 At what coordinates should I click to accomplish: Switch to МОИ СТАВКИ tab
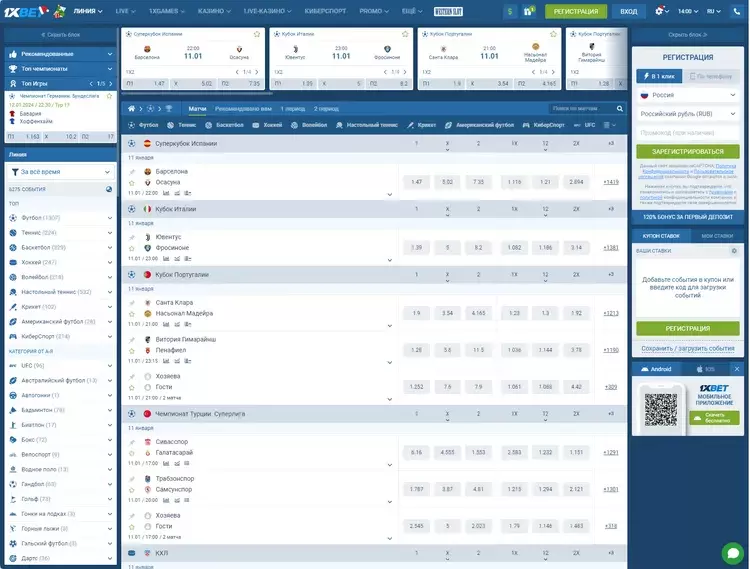tap(717, 236)
